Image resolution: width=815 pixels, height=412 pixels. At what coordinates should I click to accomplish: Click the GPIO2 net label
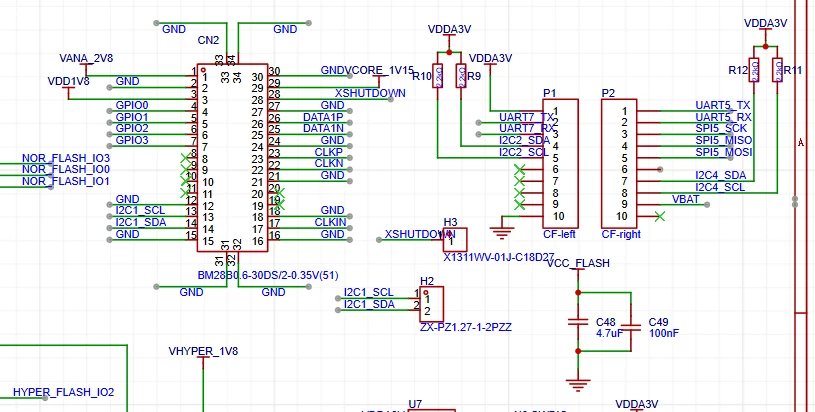pos(132,128)
